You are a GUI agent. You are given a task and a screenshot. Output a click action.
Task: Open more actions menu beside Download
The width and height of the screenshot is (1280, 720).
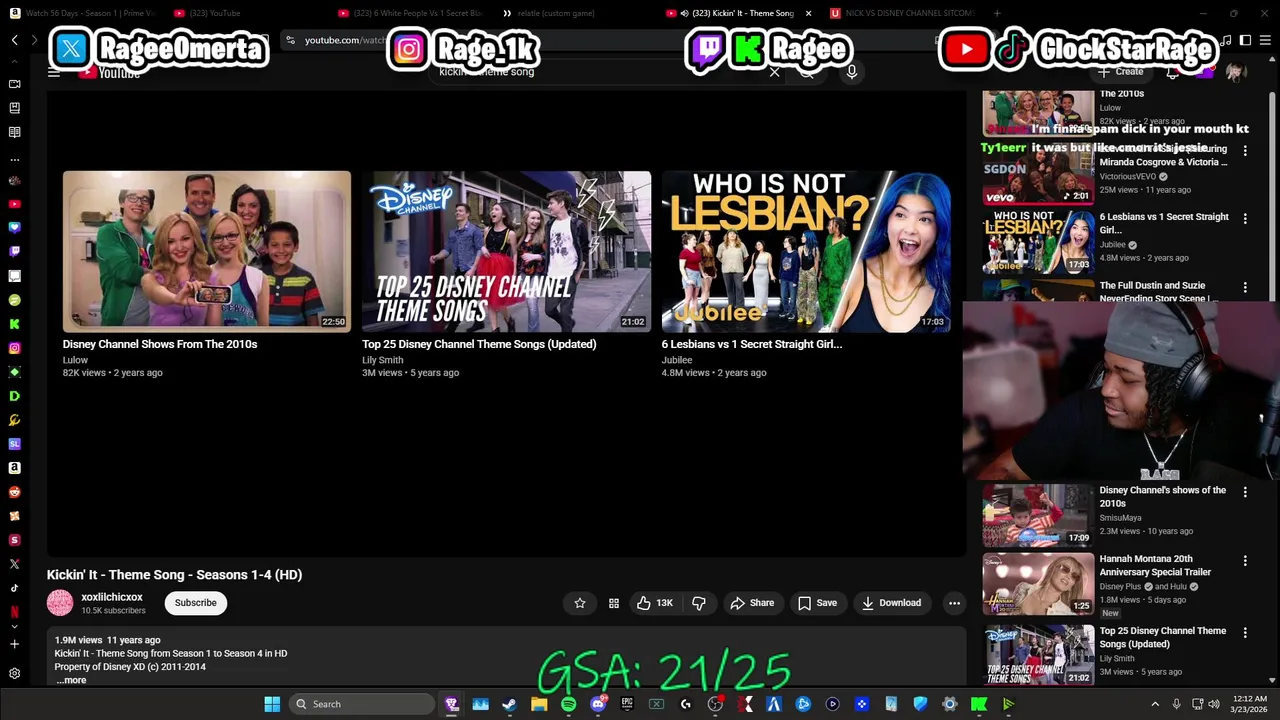click(x=954, y=603)
